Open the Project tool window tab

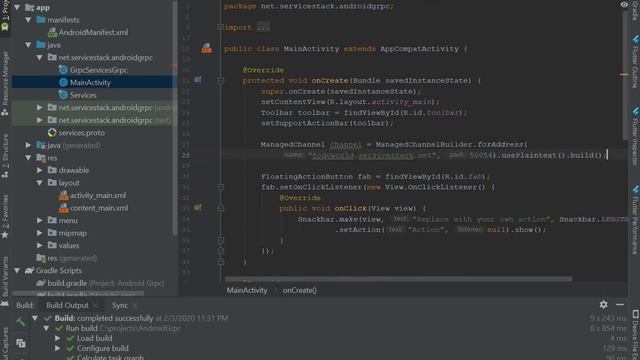tap(5, 16)
